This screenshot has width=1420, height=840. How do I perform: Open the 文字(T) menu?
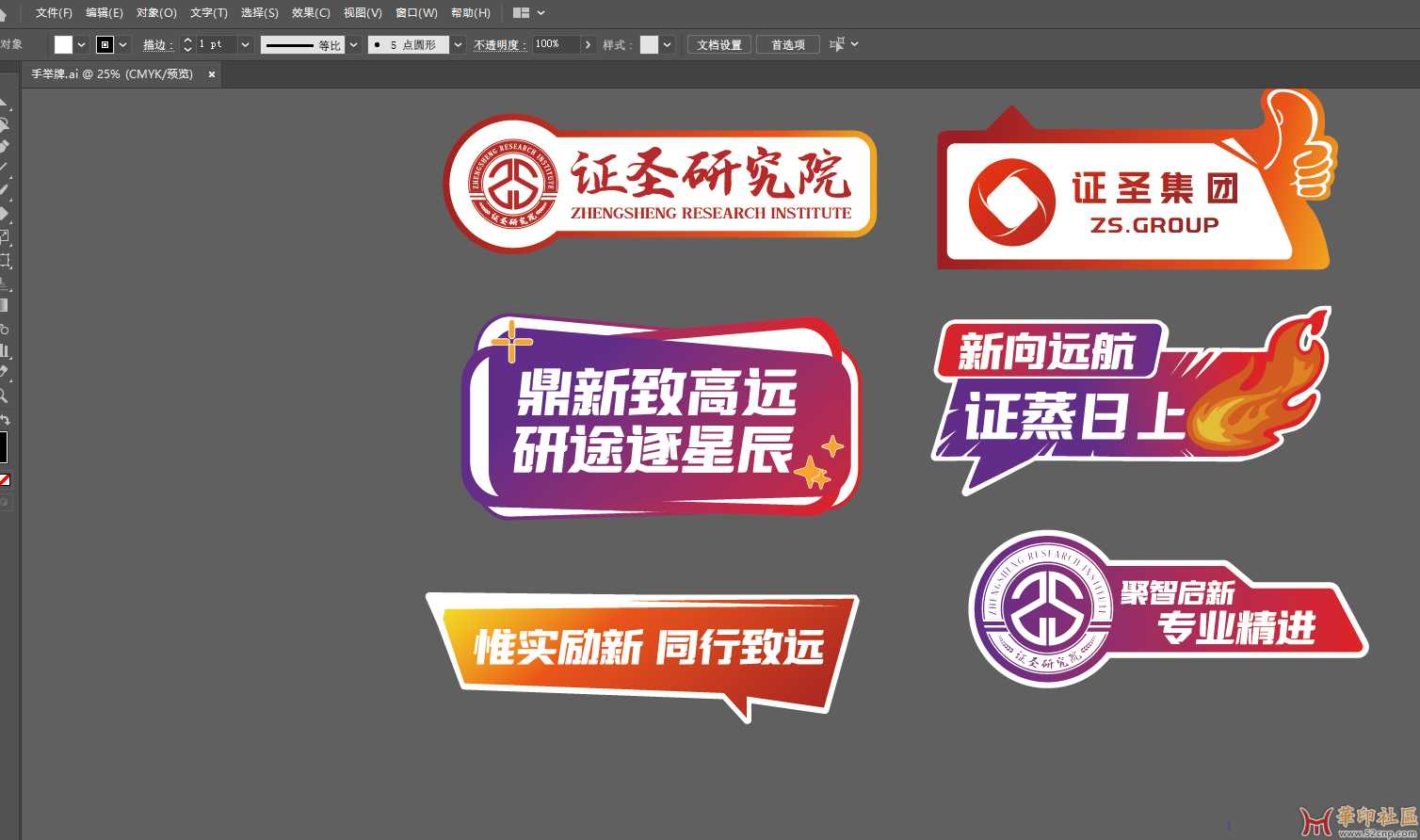(x=208, y=12)
